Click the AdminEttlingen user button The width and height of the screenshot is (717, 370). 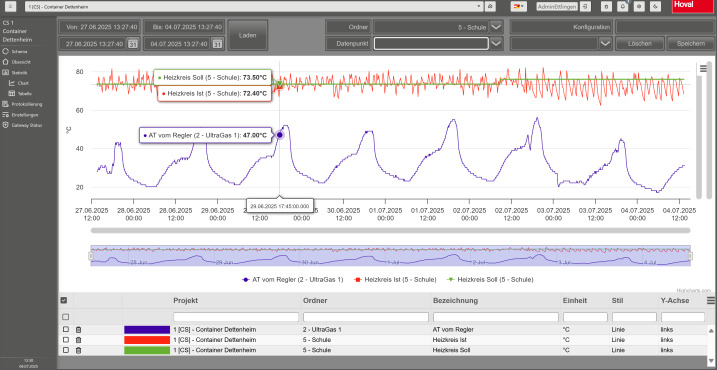click(556, 6)
